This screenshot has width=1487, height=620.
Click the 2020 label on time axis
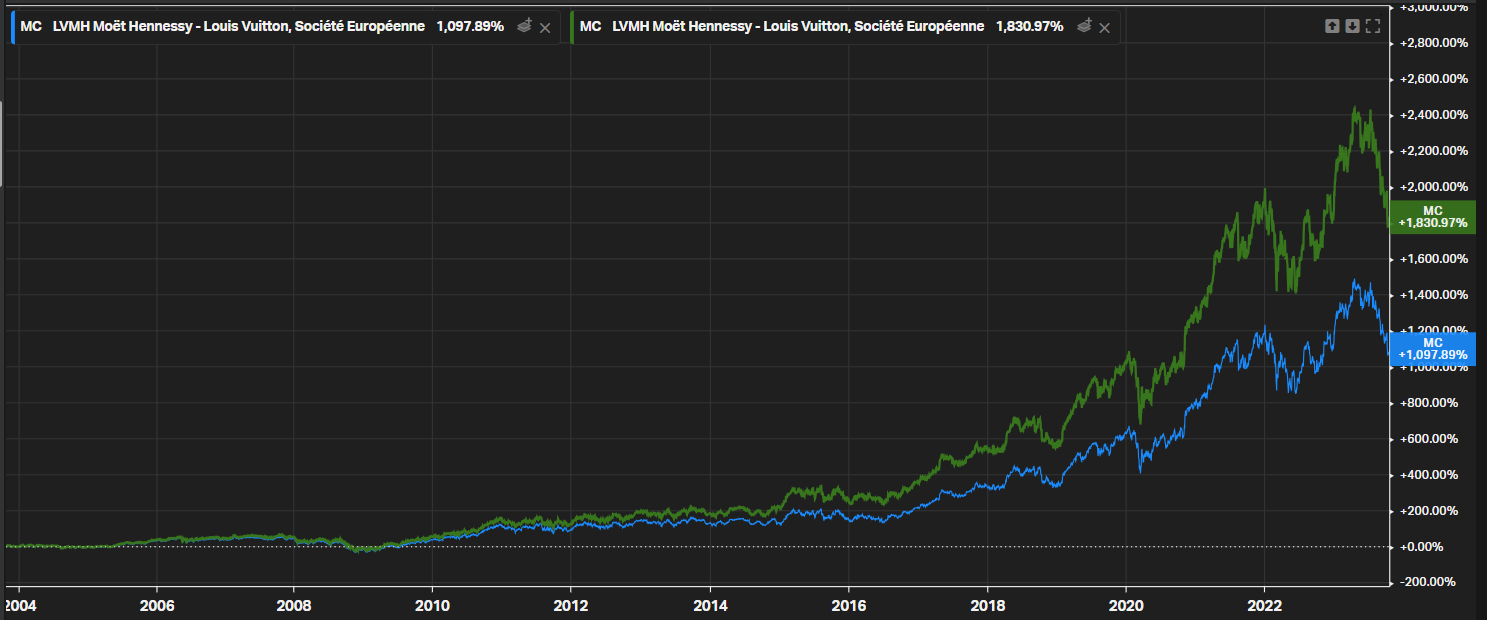click(x=1126, y=605)
